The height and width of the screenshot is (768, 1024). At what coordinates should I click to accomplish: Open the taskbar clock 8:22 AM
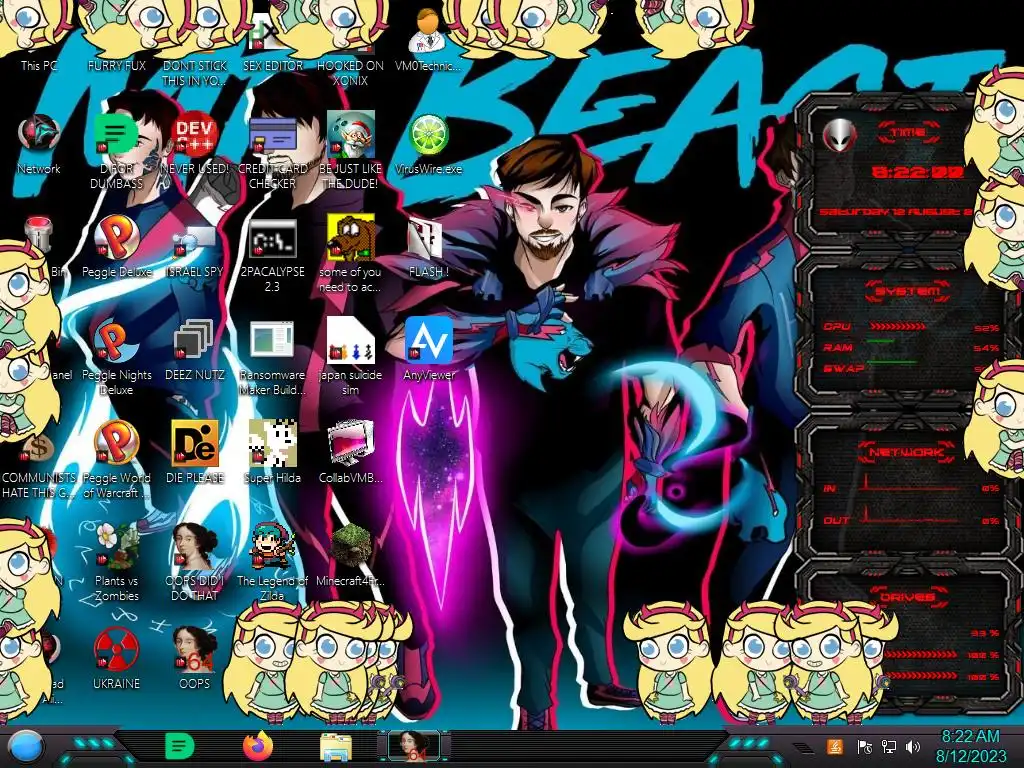[971, 746]
